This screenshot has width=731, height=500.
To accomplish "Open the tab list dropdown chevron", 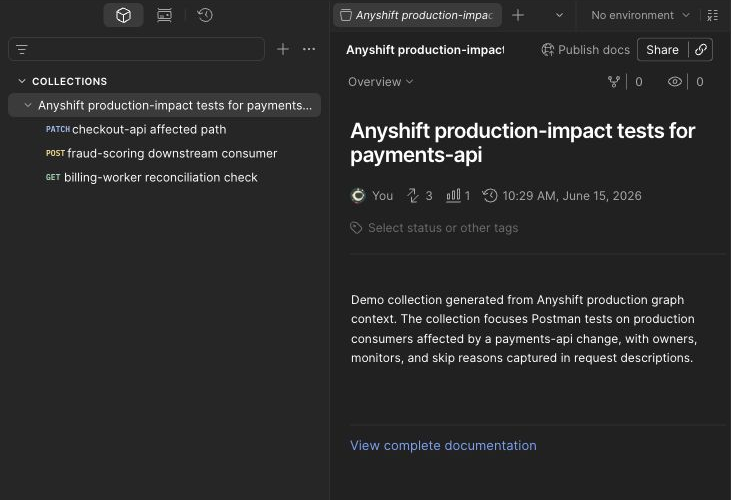I will click(x=559, y=15).
